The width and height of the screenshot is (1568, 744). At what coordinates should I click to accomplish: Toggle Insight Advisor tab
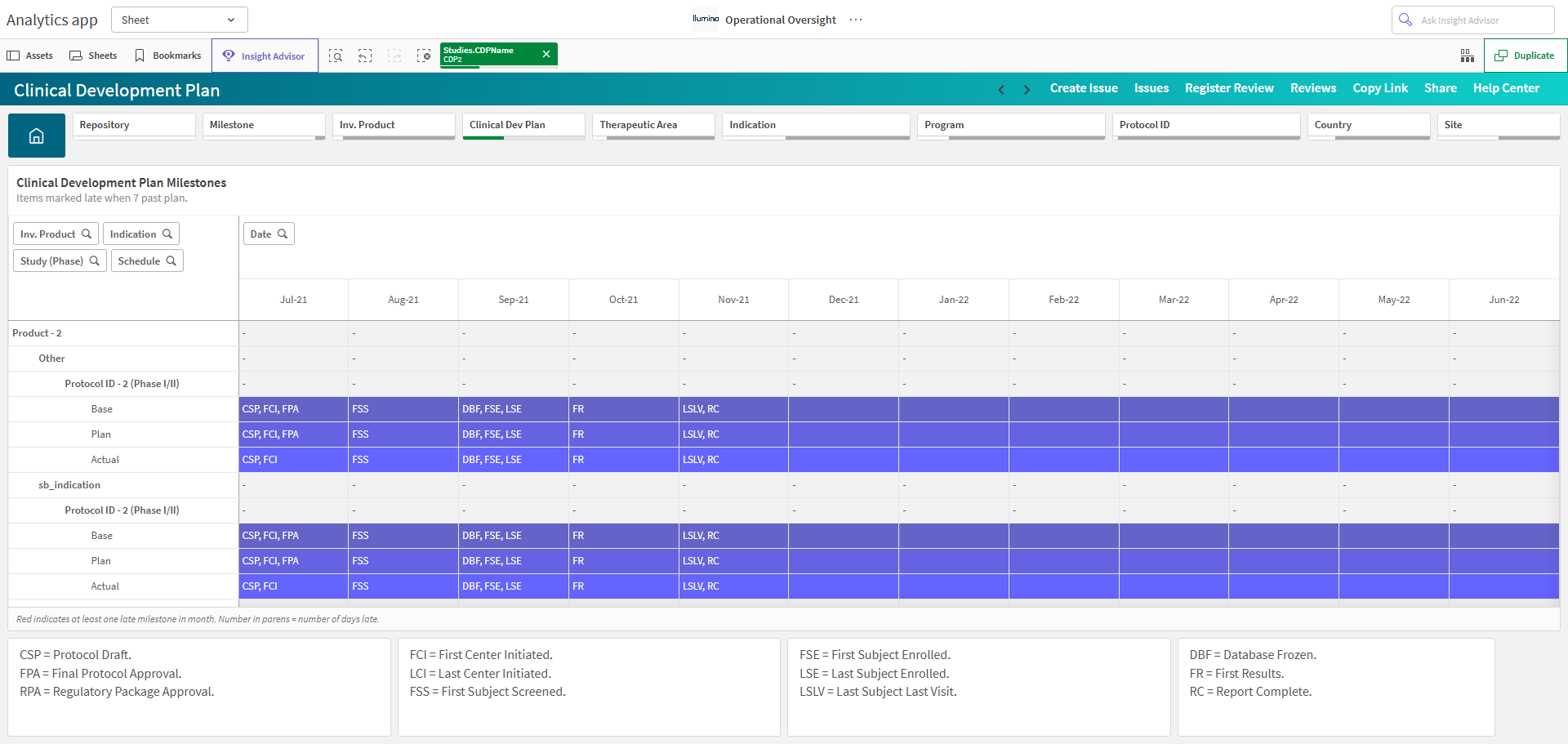[x=265, y=56]
